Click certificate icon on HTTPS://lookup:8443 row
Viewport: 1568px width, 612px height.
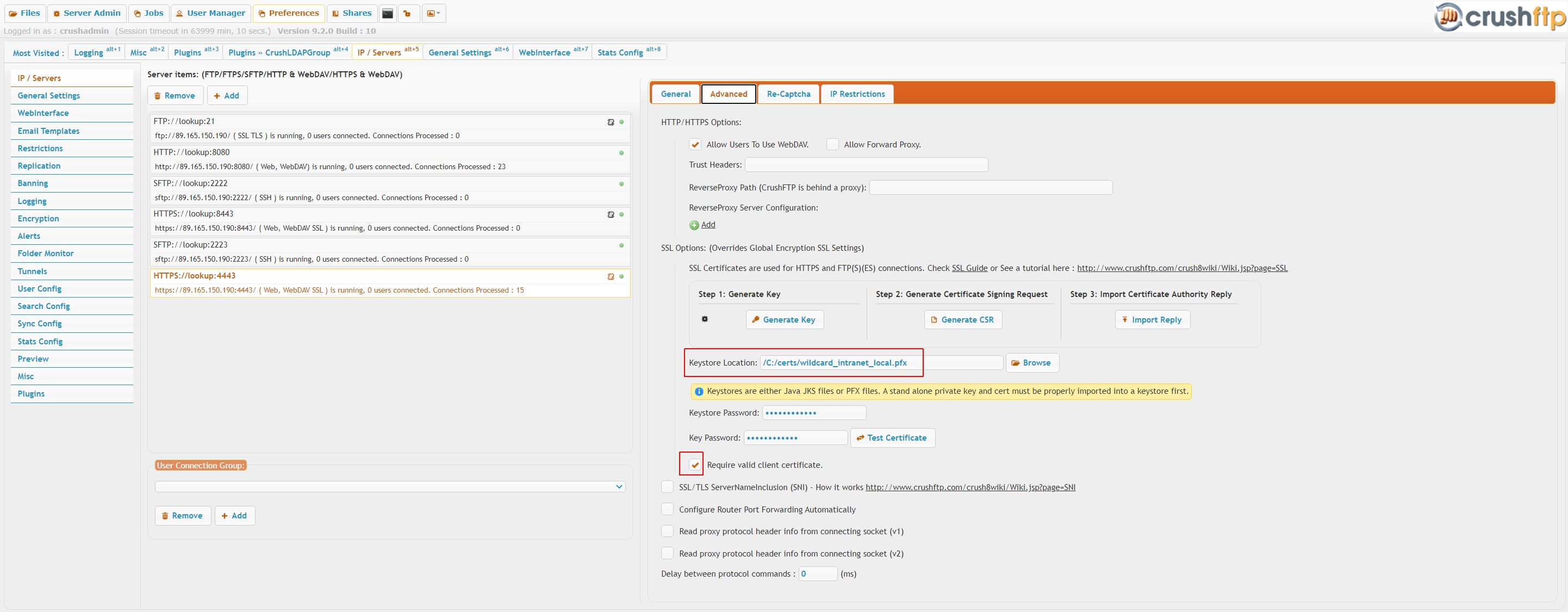click(x=611, y=214)
